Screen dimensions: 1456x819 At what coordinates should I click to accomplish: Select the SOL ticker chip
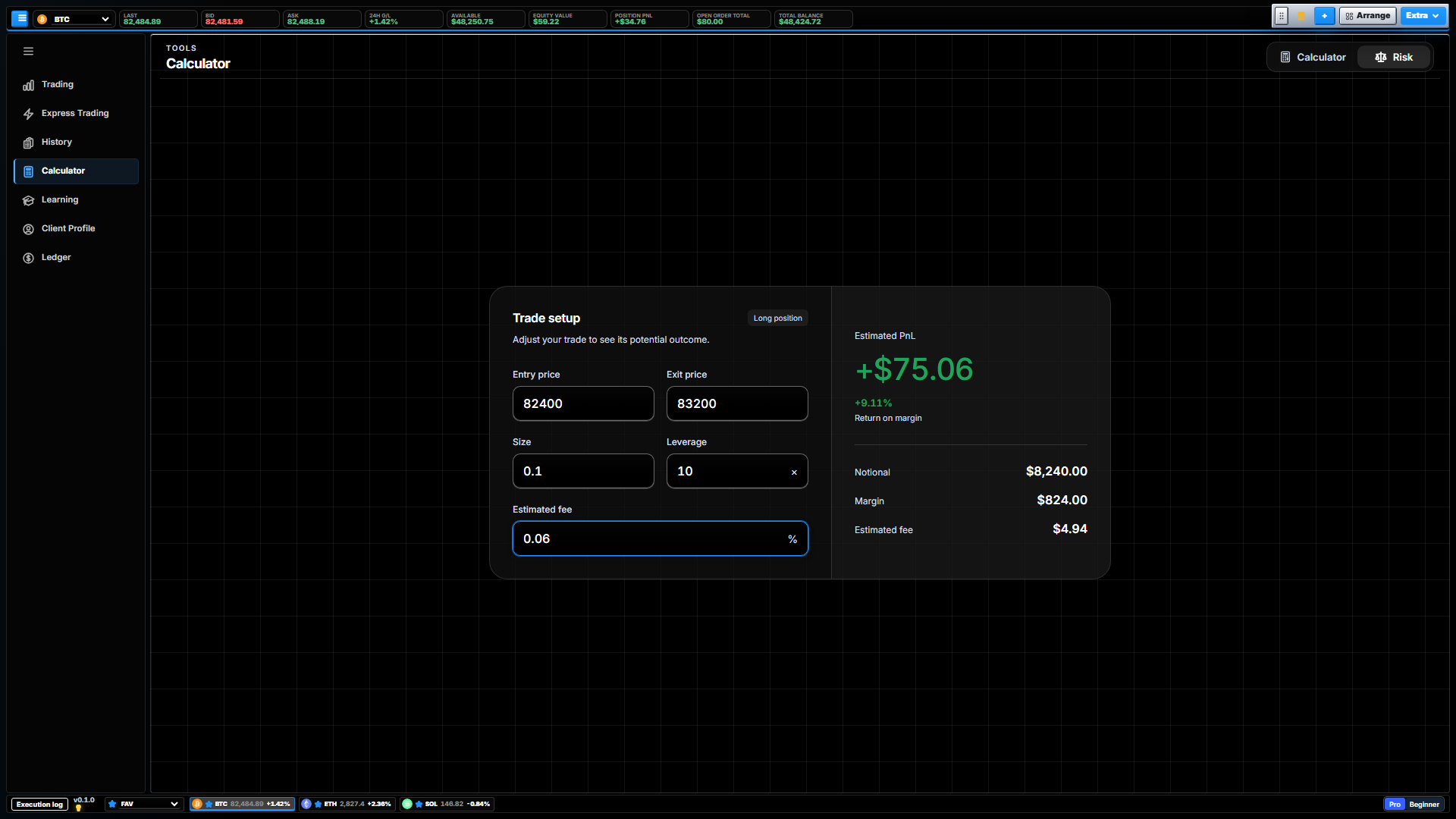(x=447, y=804)
